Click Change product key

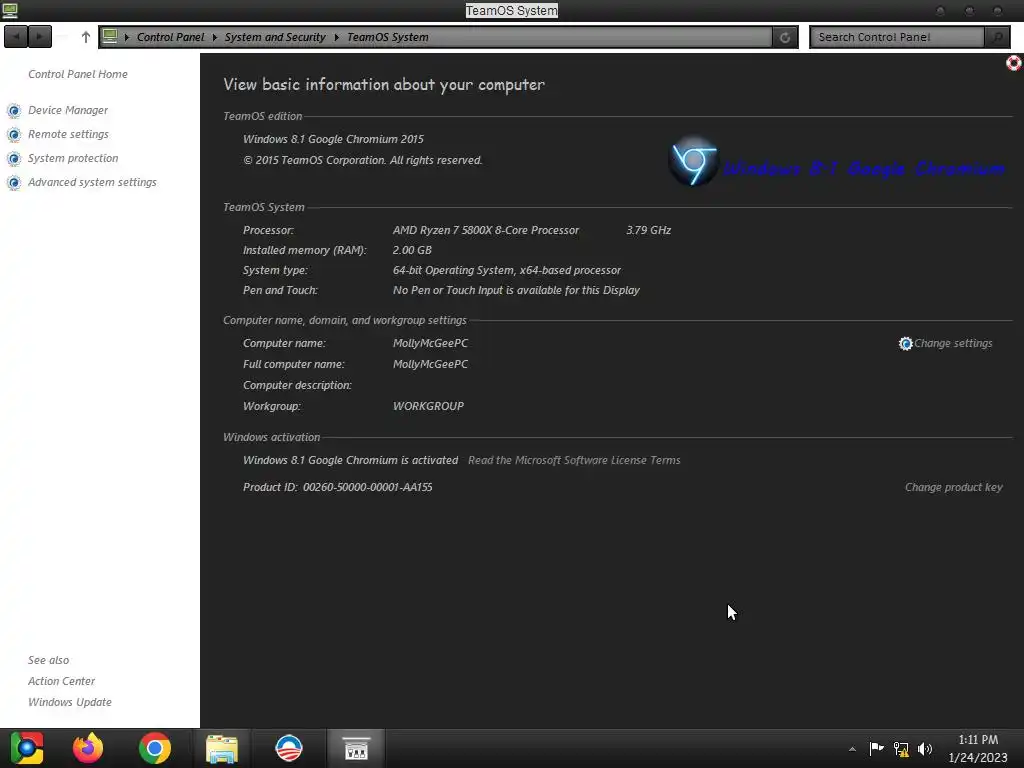click(x=953, y=487)
